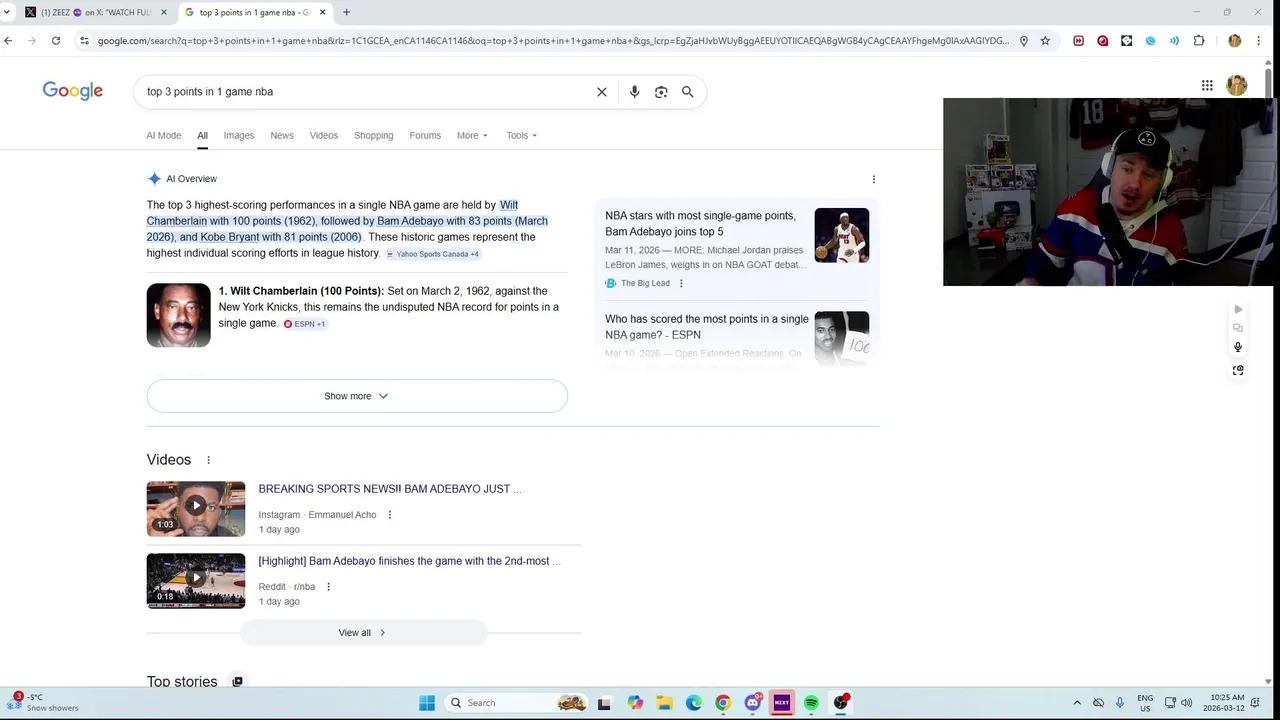Open "NBA stars with most single-game points" article
1280x720 pixels.
click(700, 223)
